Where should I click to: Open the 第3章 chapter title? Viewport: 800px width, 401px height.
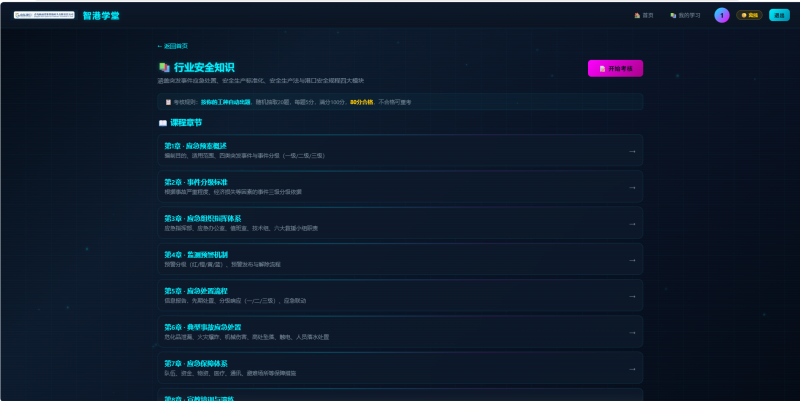[203, 218]
